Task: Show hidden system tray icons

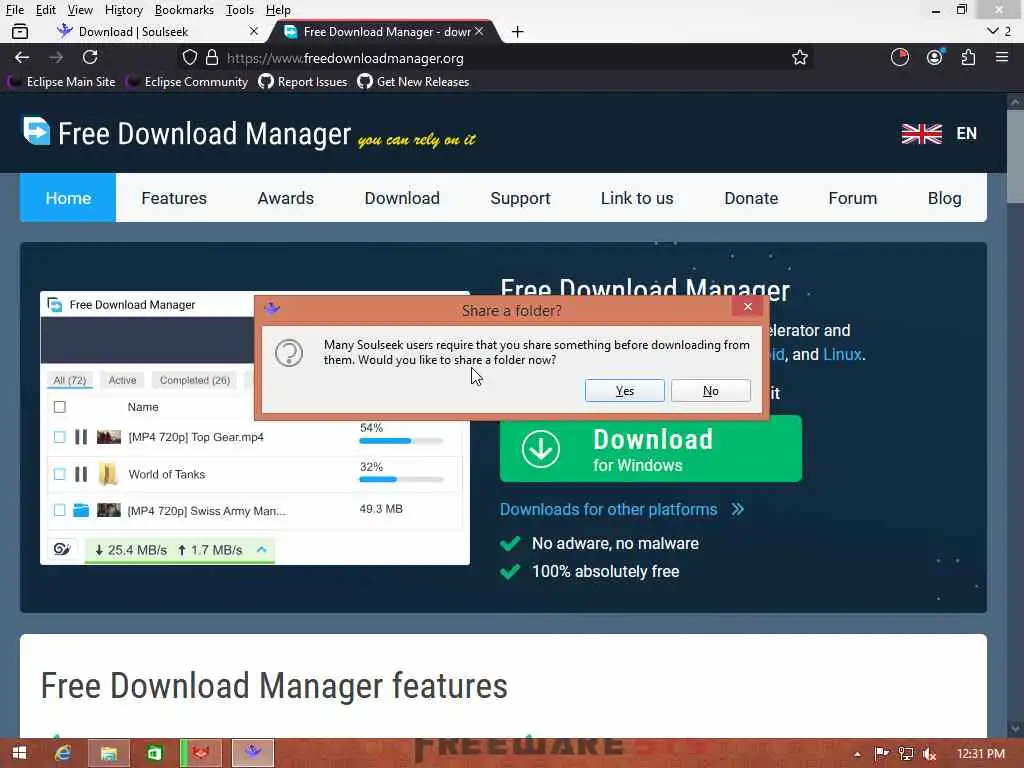Action: pos(857,754)
